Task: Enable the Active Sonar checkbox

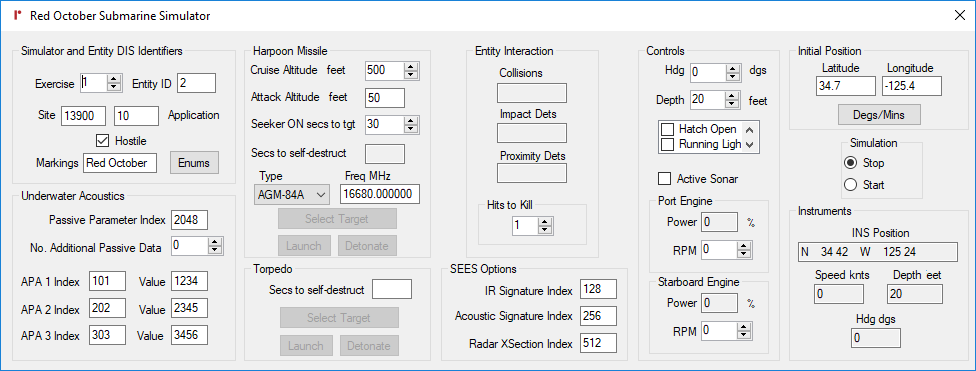Action: (664, 179)
